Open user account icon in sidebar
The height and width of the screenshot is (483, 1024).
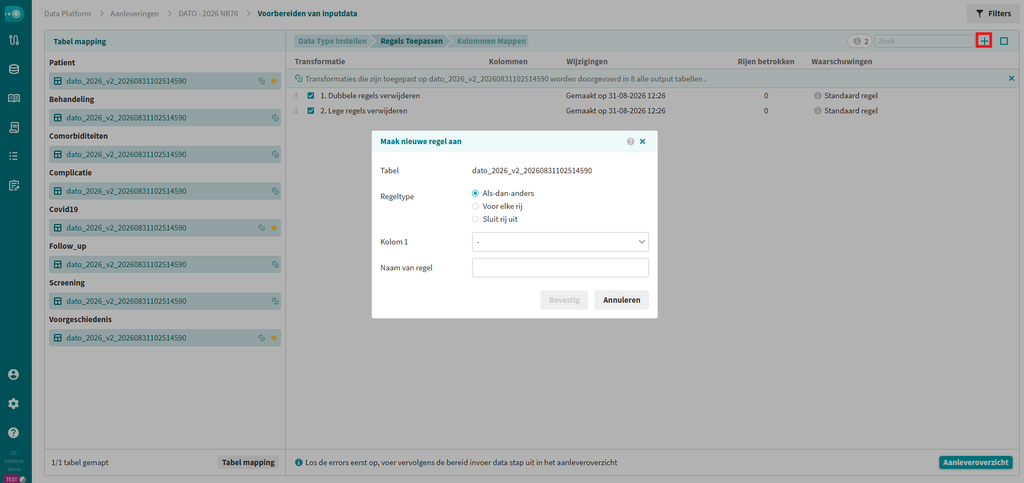click(13, 375)
